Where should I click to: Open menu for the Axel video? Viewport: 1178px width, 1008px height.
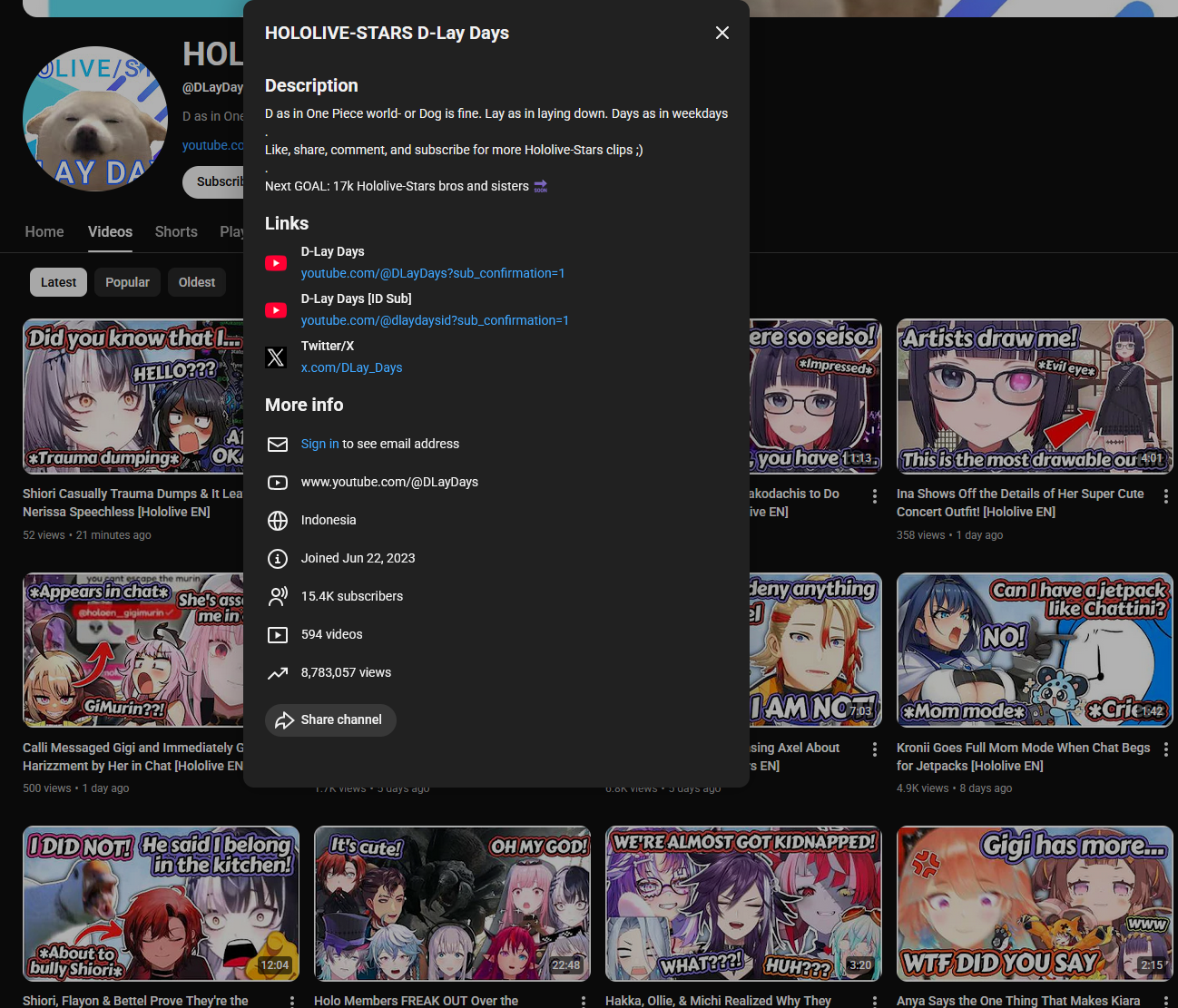click(875, 749)
